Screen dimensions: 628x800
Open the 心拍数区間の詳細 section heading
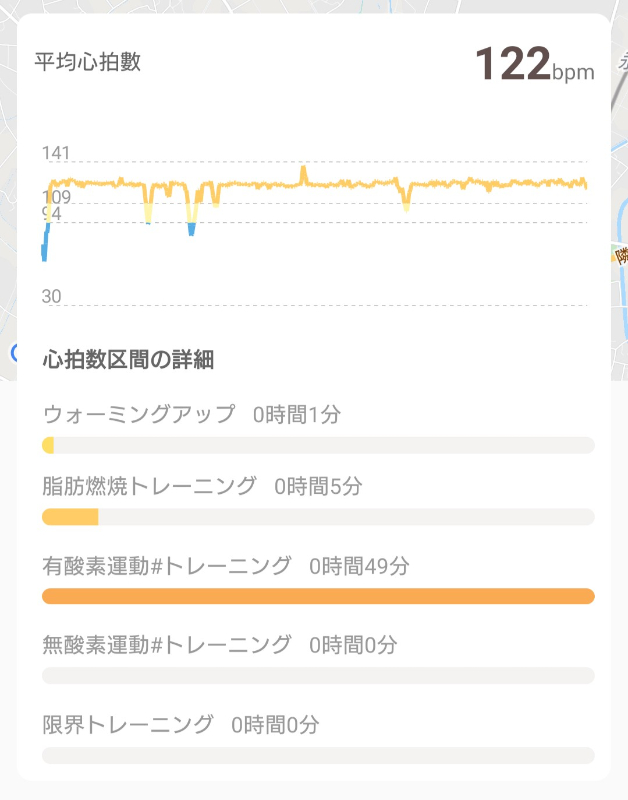pos(128,360)
